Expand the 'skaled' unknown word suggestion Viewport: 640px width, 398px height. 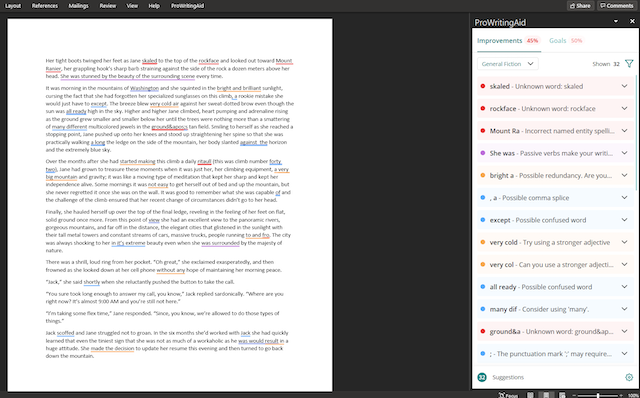coord(555,86)
